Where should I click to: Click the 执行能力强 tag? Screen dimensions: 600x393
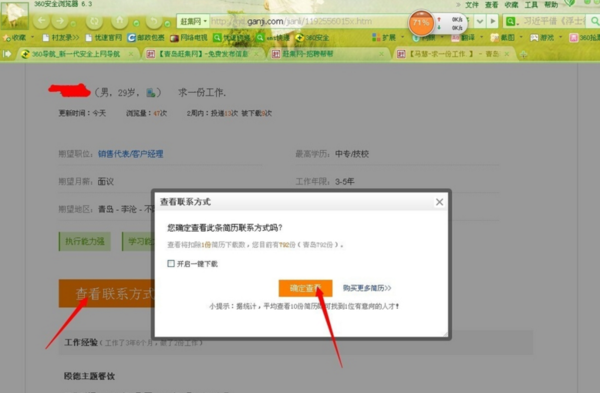pyautogui.click(x=85, y=241)
